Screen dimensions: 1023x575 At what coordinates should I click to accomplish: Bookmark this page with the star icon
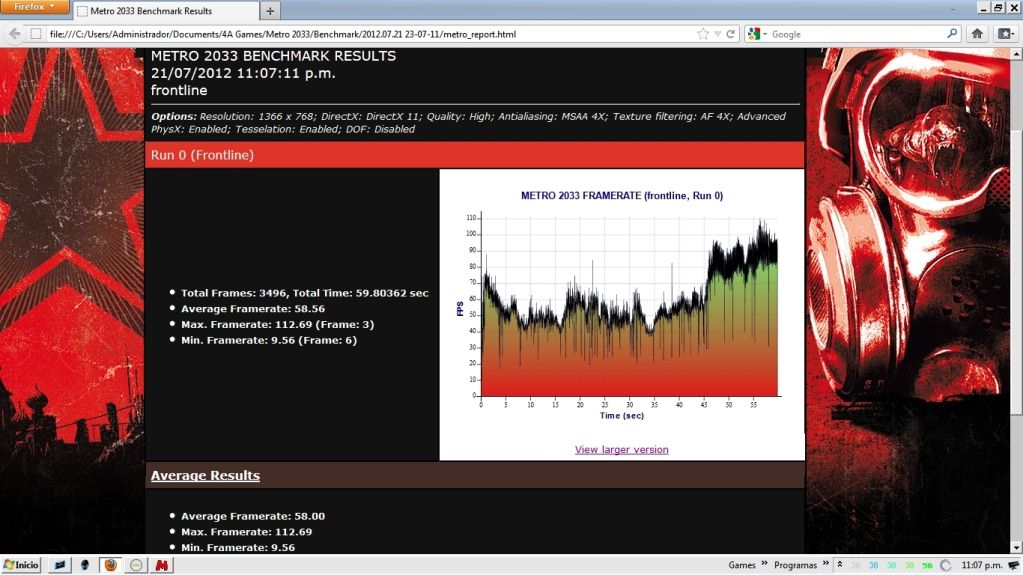pyautogui.click(x=703, y=34)
